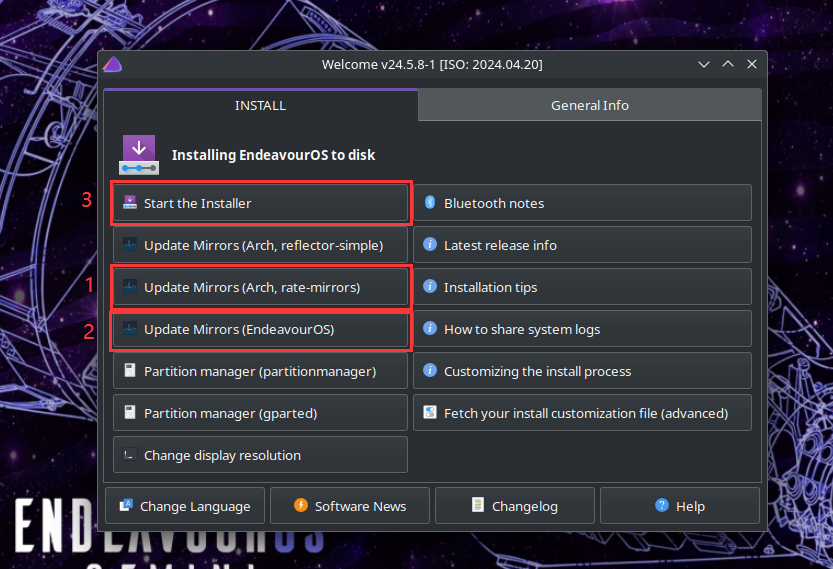The height and width of the screenshot is (569, 833).
Task: View the Changelog
Action: pyautogui.click(x=515, y=506)
